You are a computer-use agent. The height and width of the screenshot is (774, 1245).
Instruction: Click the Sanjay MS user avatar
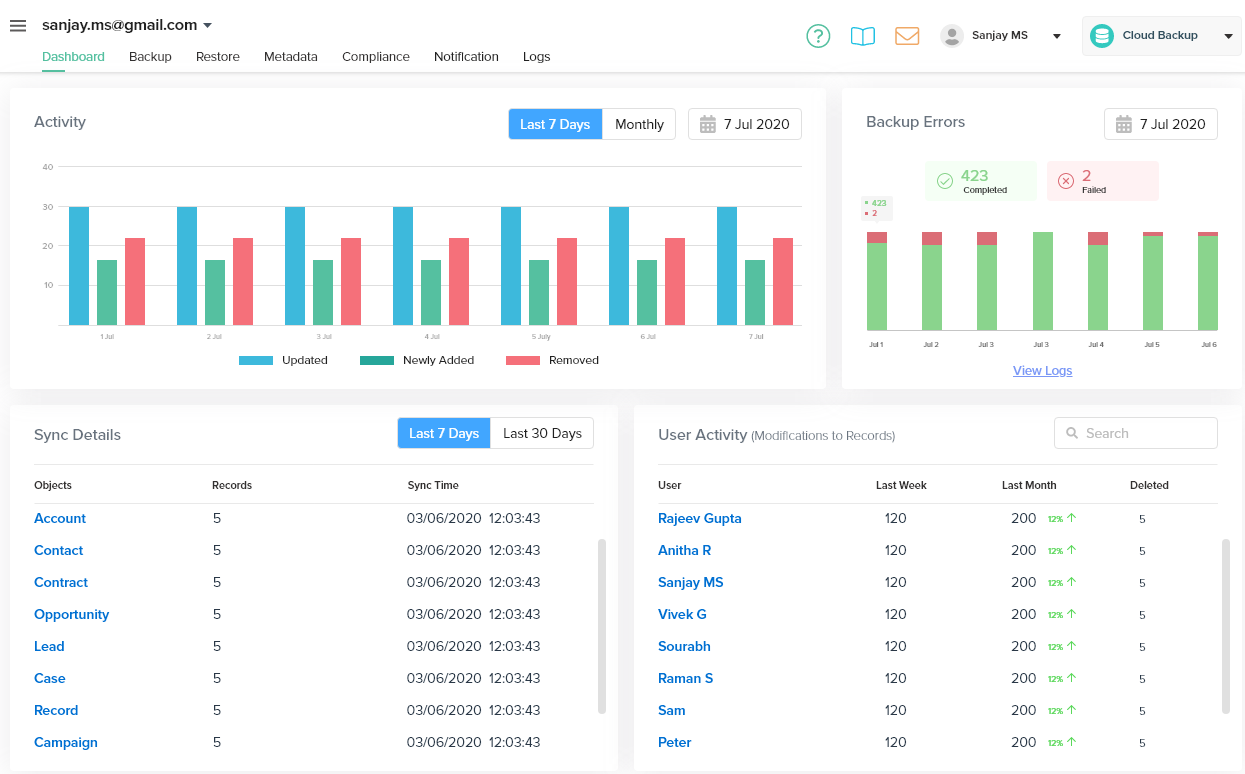coord(952,36)
